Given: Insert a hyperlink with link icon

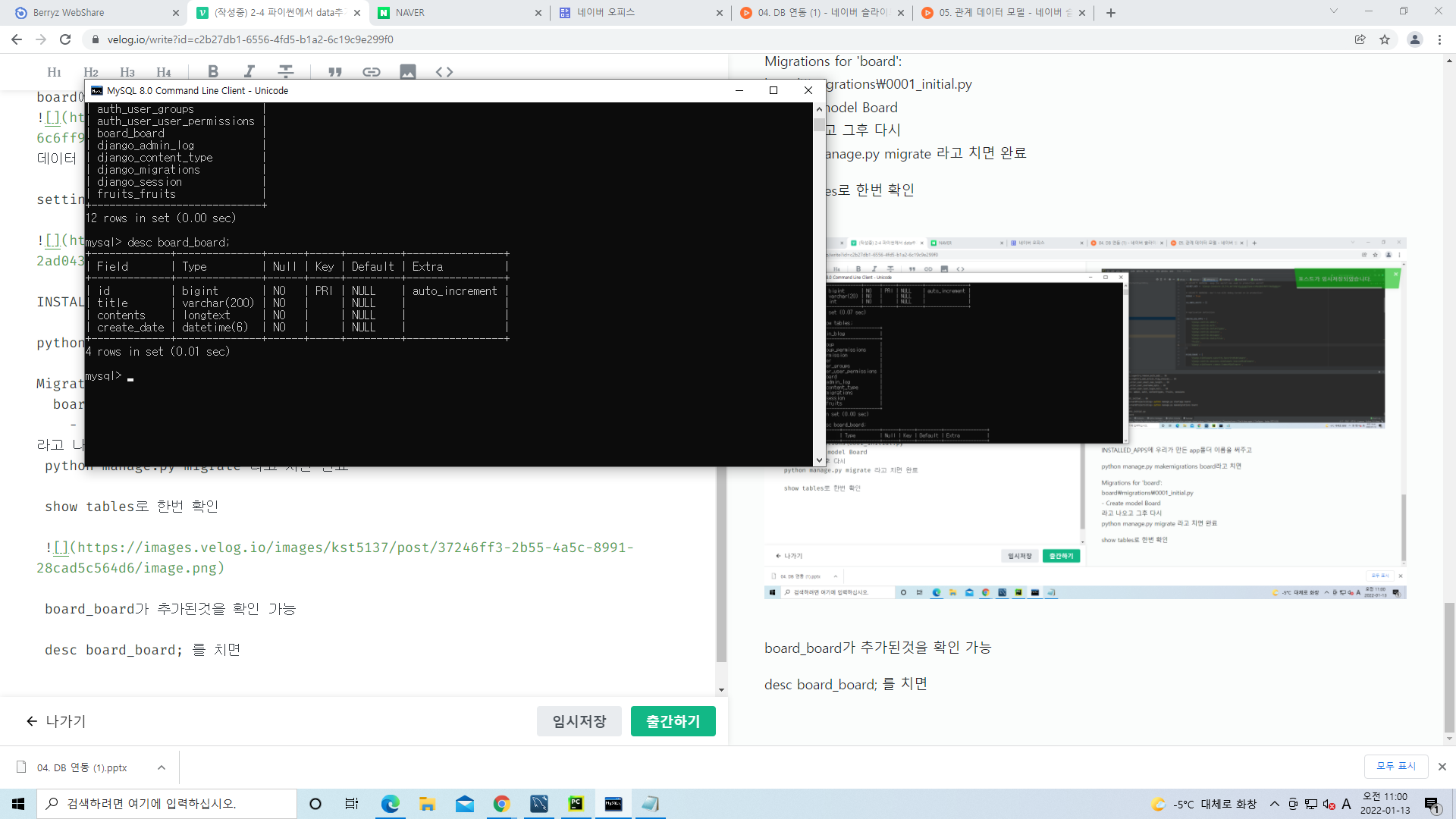Looking at the screenshot, I should [371, 71].
